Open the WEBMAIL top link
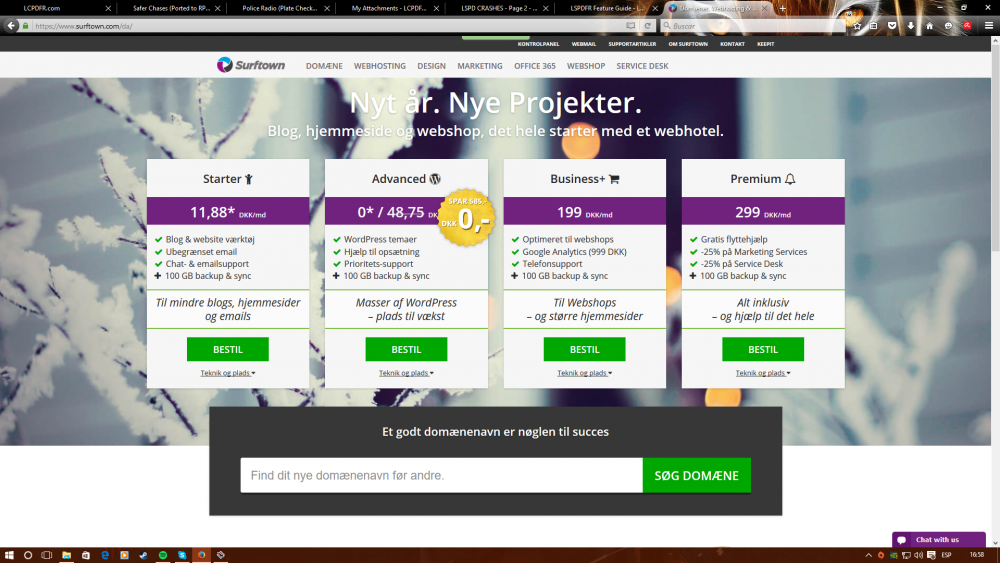This screenshot has height=563, width=1000. [x=584, y=44]
